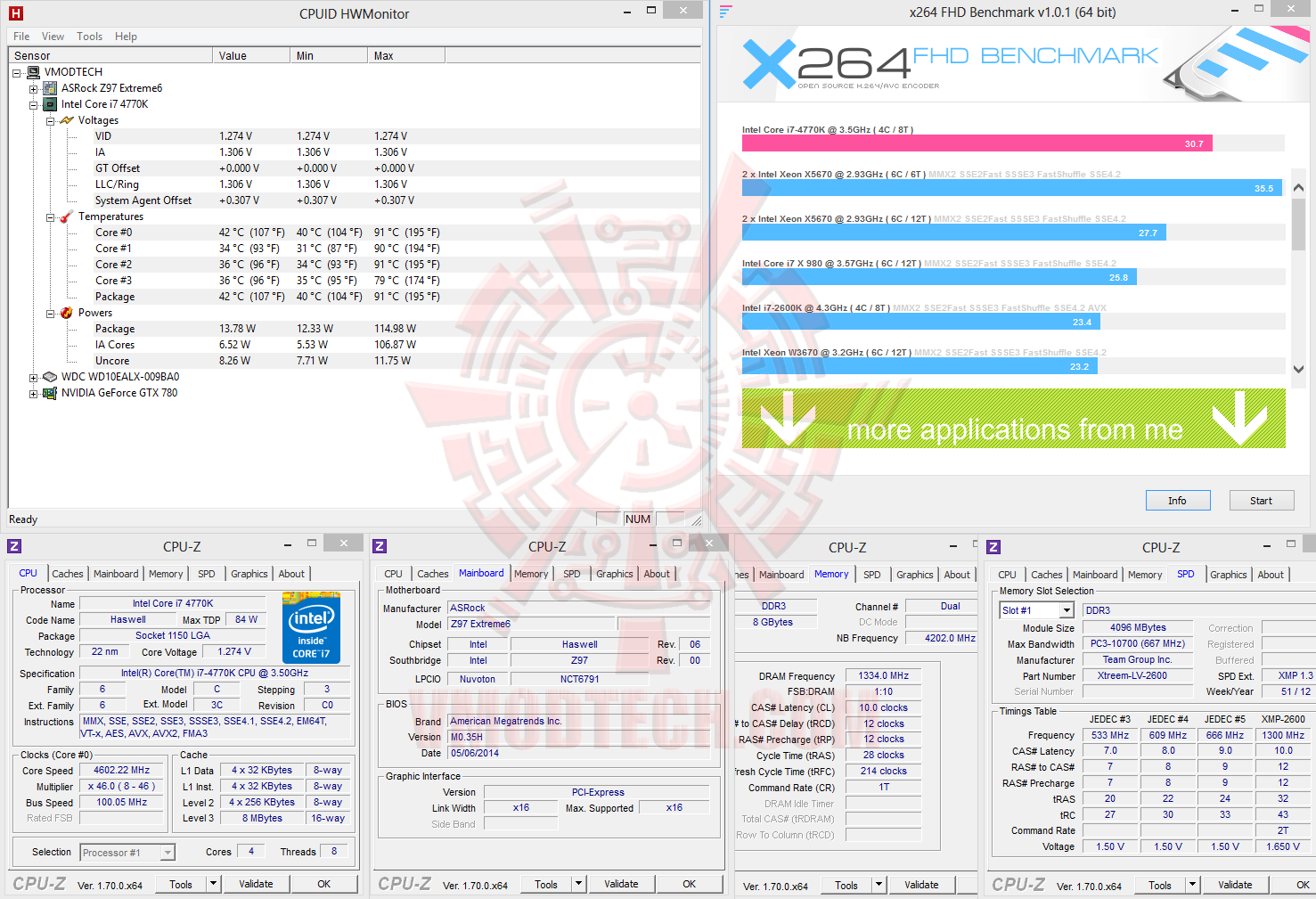The height and width of the screenshot is (899, 1316).
Task: Expand the WDC WD10EALX-009BA0 node
Action: [x=33, y=378]
